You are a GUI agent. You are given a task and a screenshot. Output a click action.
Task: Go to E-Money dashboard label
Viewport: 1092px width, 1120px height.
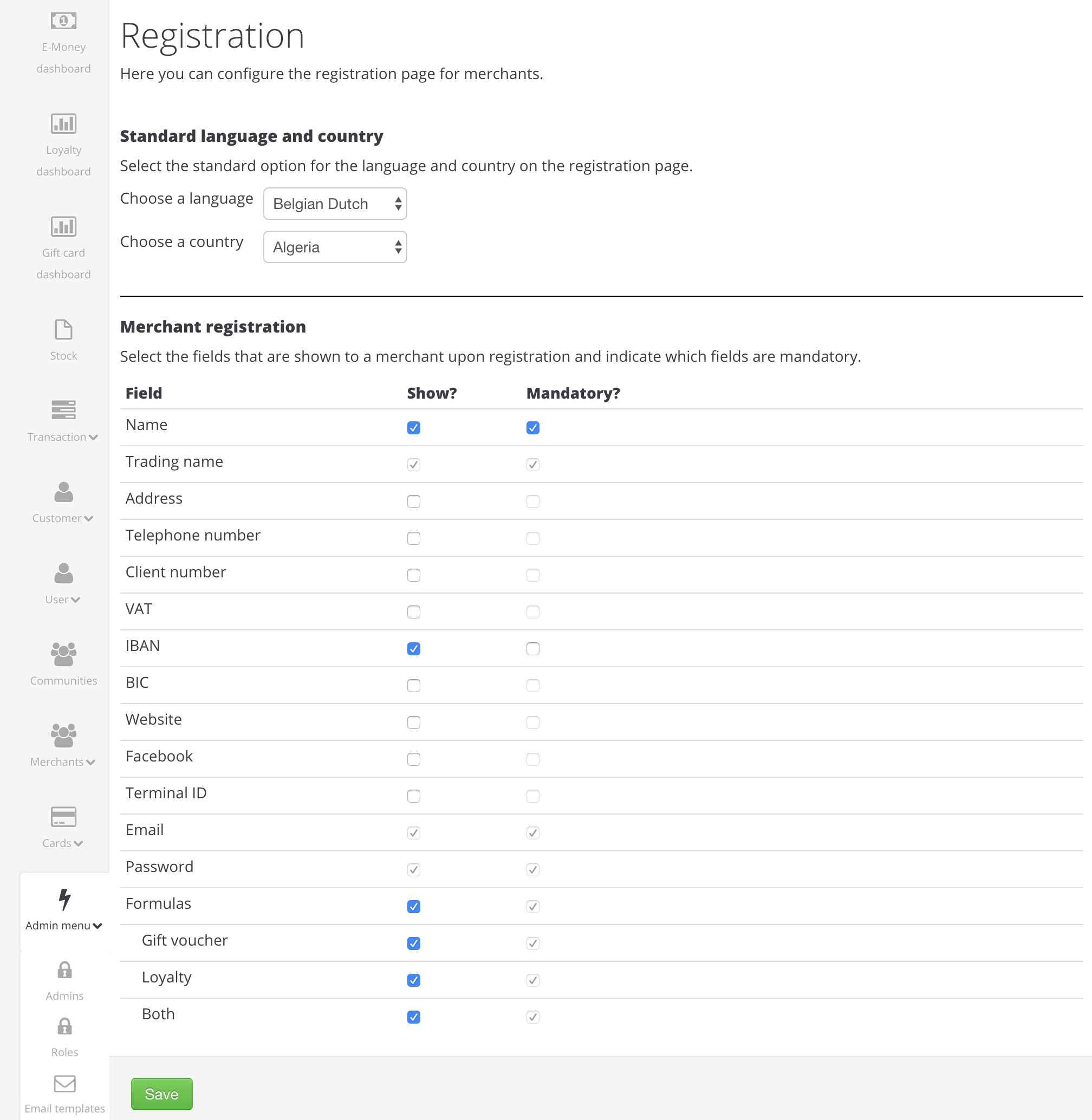[63, 58]
